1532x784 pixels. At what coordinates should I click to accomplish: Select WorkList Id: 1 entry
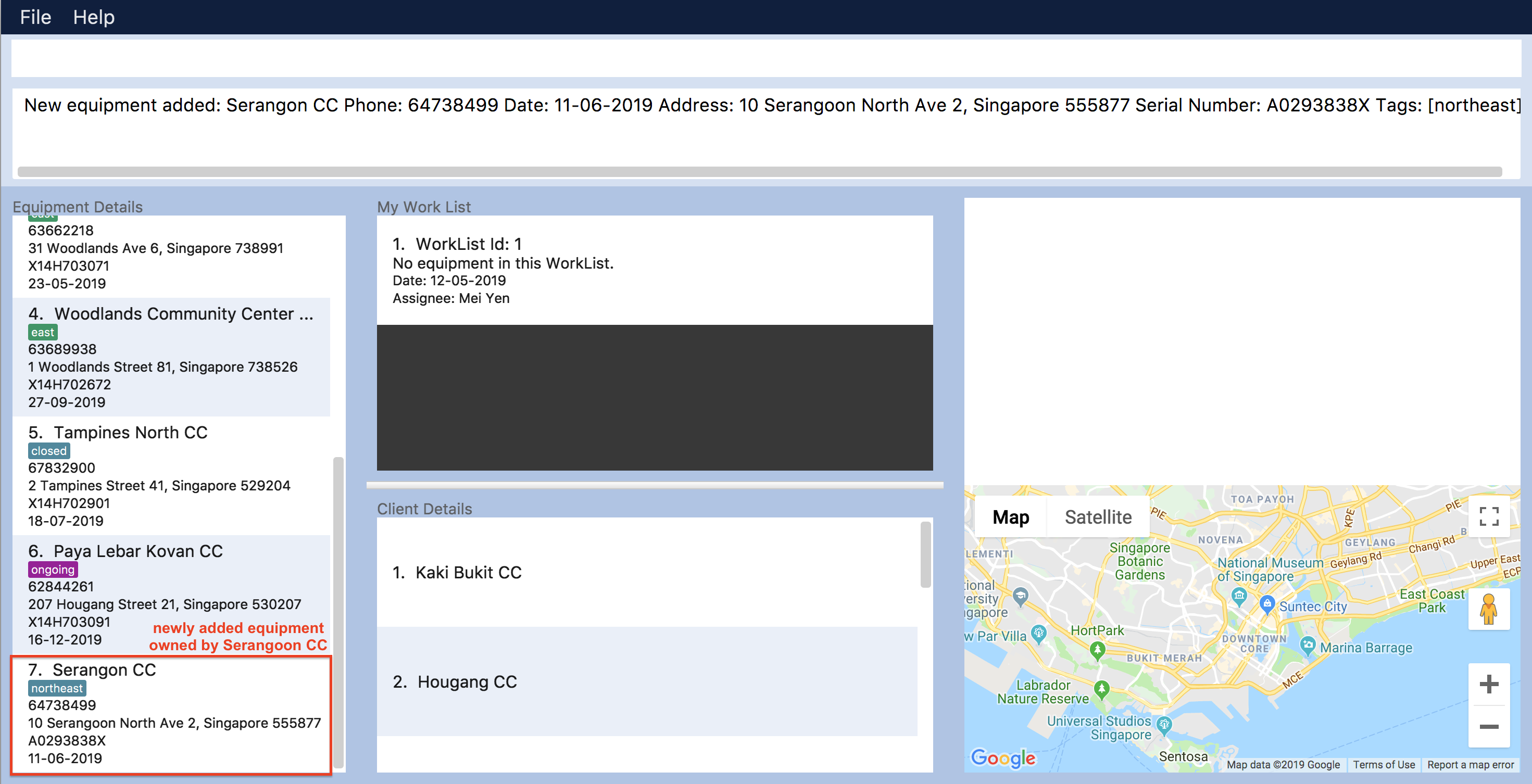(655, 270)
